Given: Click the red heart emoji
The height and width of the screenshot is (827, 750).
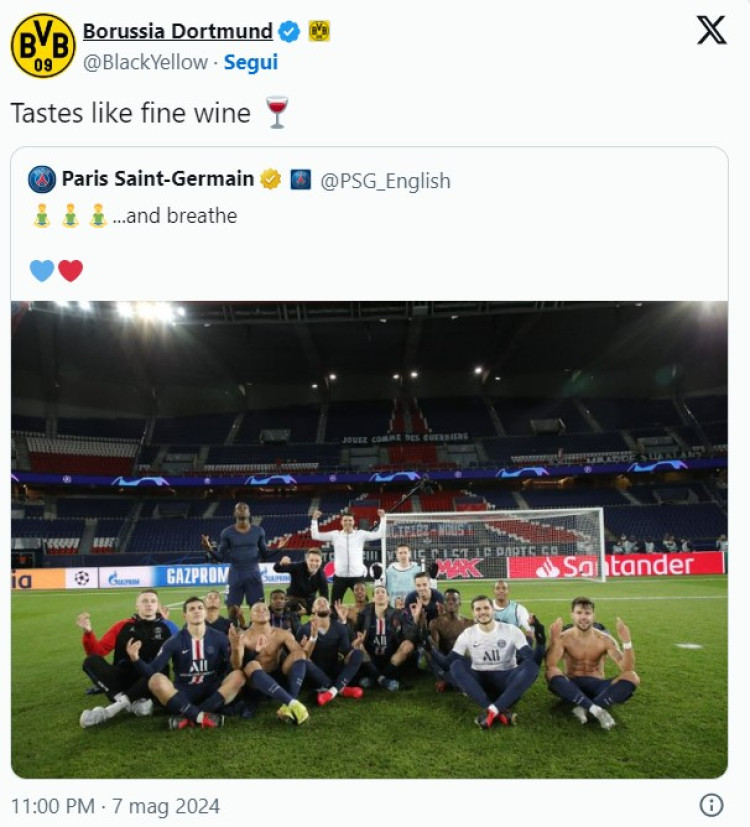Looking at the screenshot, I should (x=71, y=271).
